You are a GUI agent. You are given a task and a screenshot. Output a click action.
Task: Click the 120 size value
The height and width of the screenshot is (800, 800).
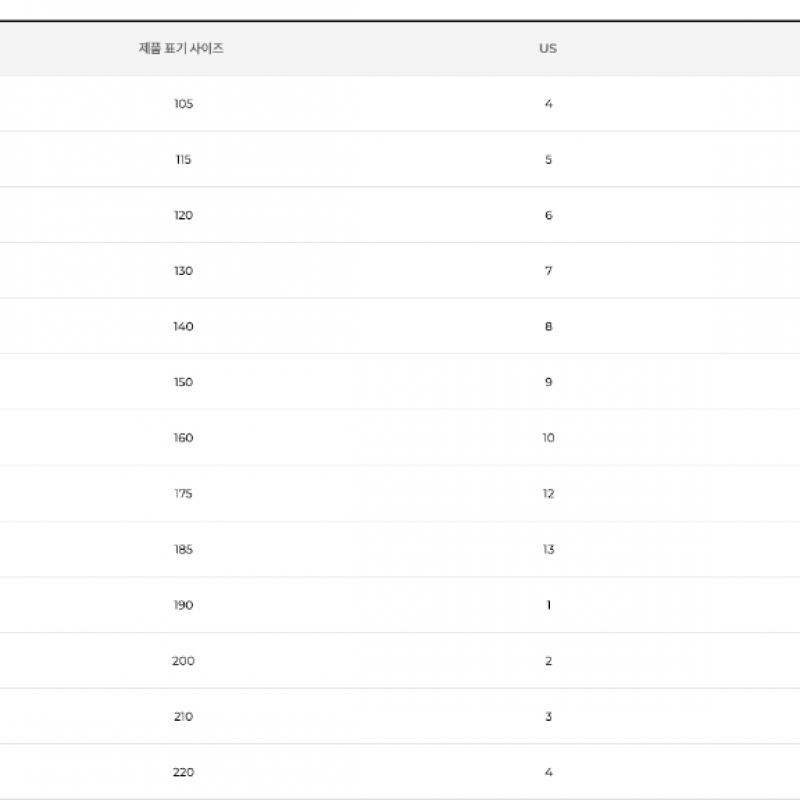tap(183, 215)
